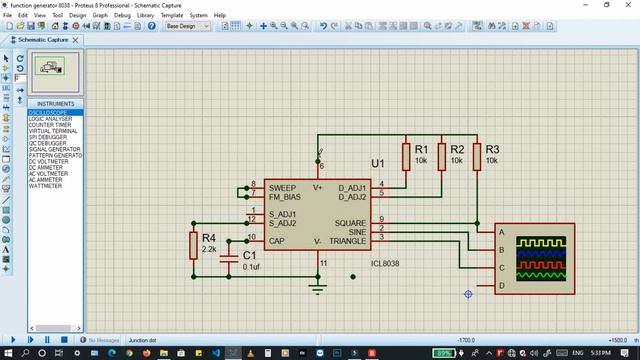Click the Redo arrow icon
640x360 pixels.
tap(334, 26)
